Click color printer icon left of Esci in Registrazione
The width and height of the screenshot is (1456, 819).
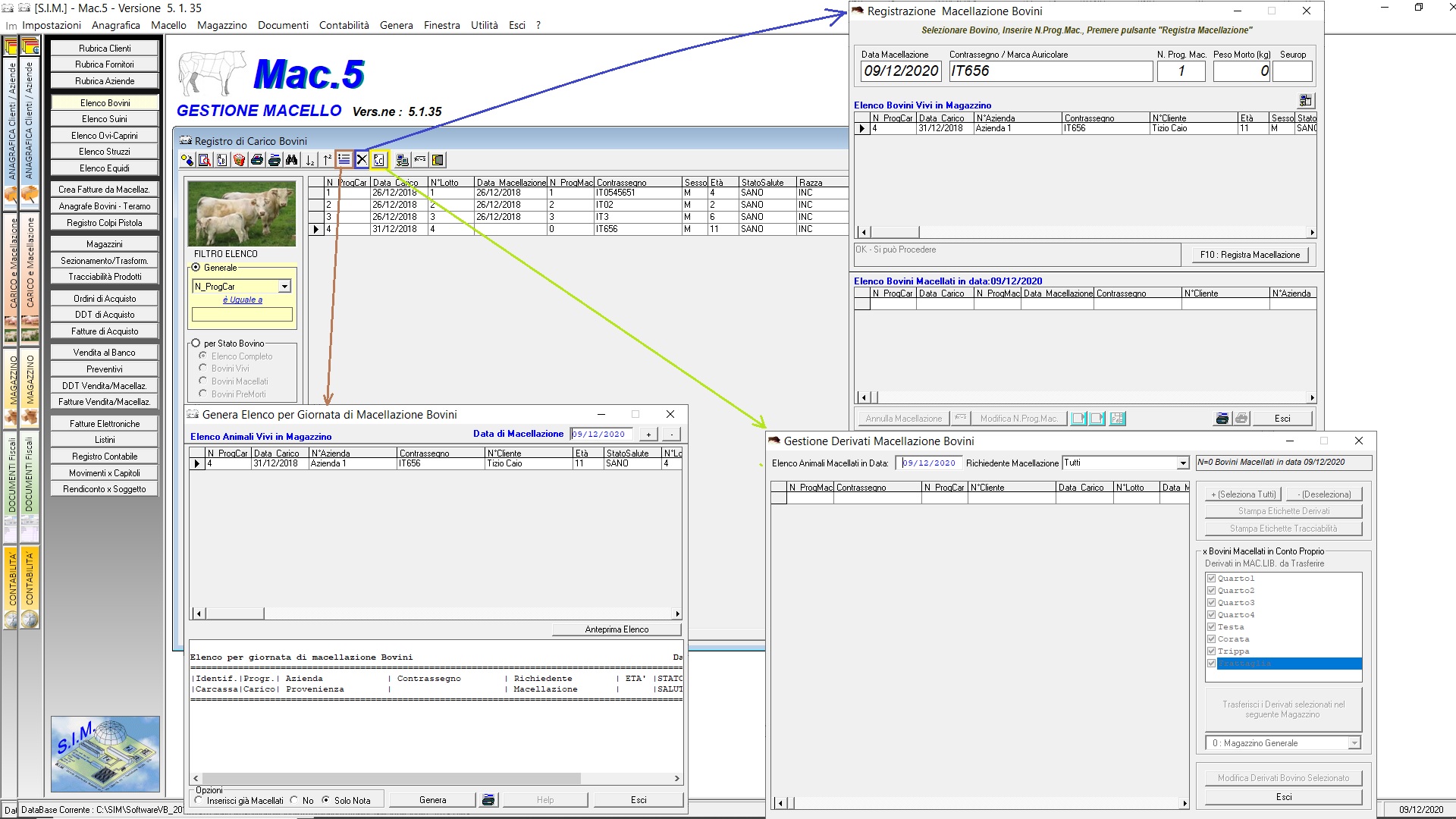coord(1222,419)
